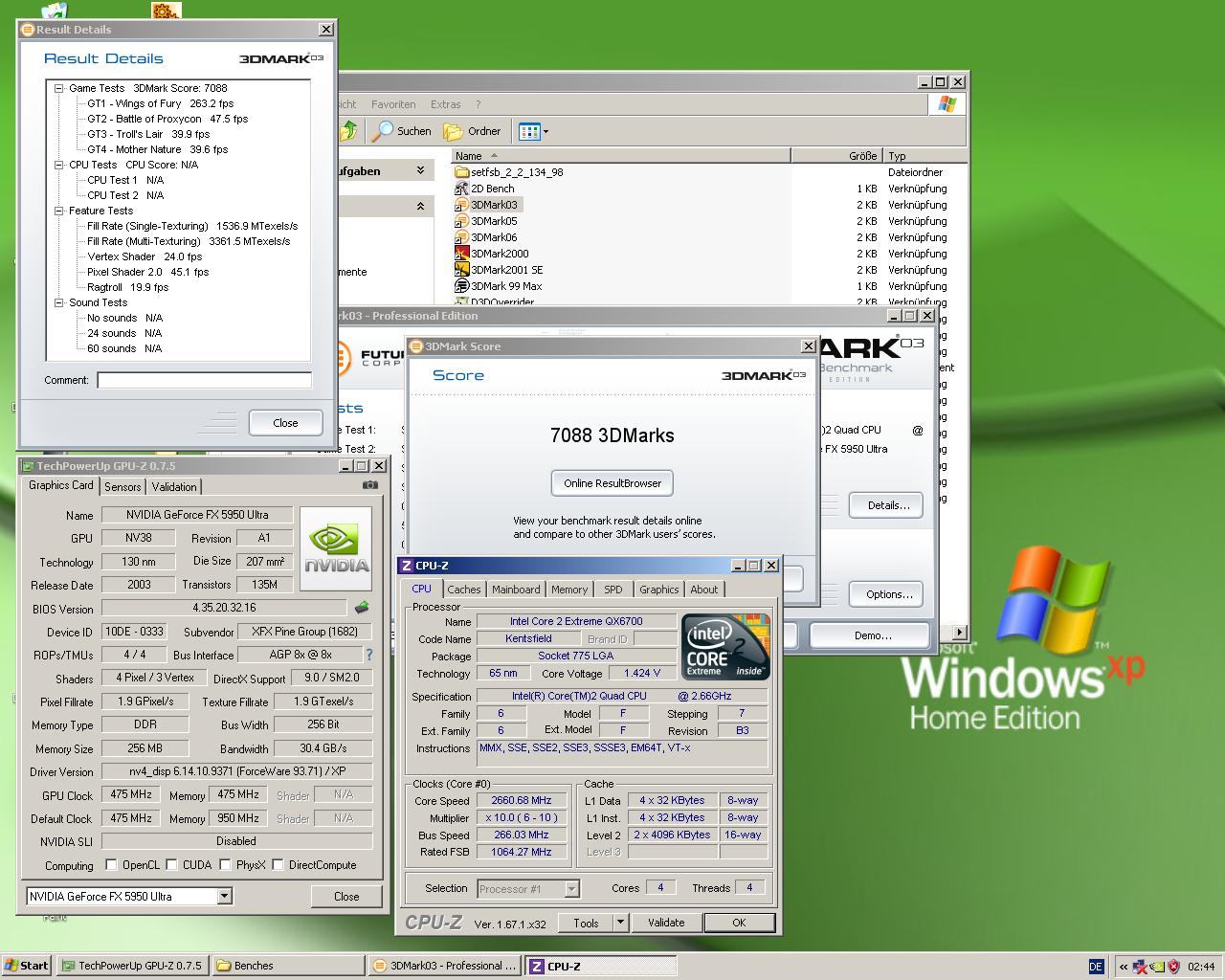Switch to the Memory tab in CPU-Z
1225x980 pixels.
pos(569,590)
